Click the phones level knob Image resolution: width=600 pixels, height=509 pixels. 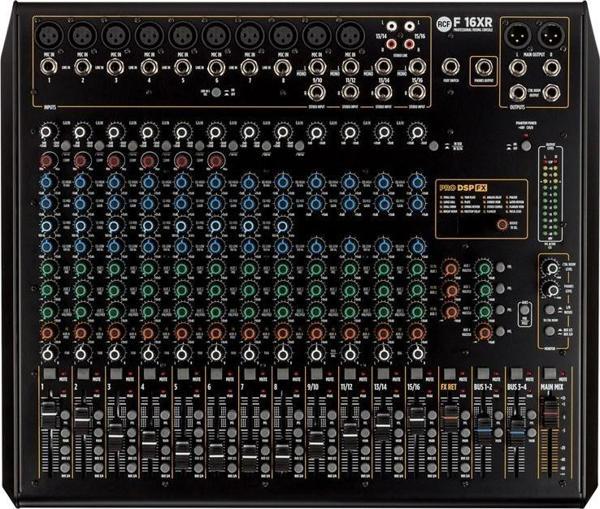click(x=551, y=290)
